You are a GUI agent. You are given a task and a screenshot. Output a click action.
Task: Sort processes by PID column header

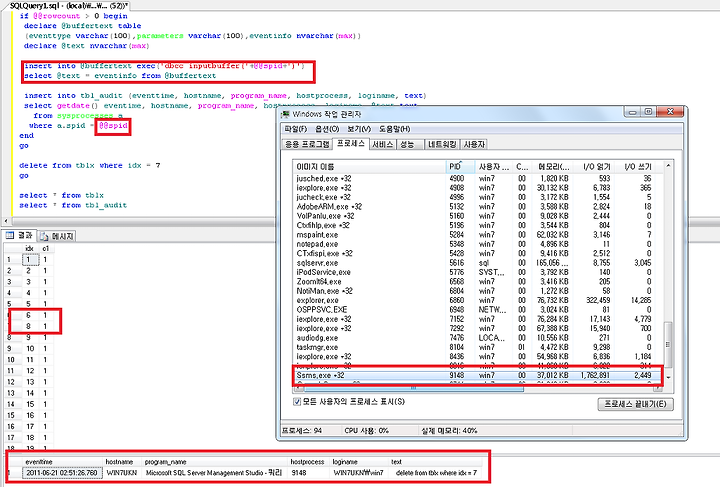(460, 167)
